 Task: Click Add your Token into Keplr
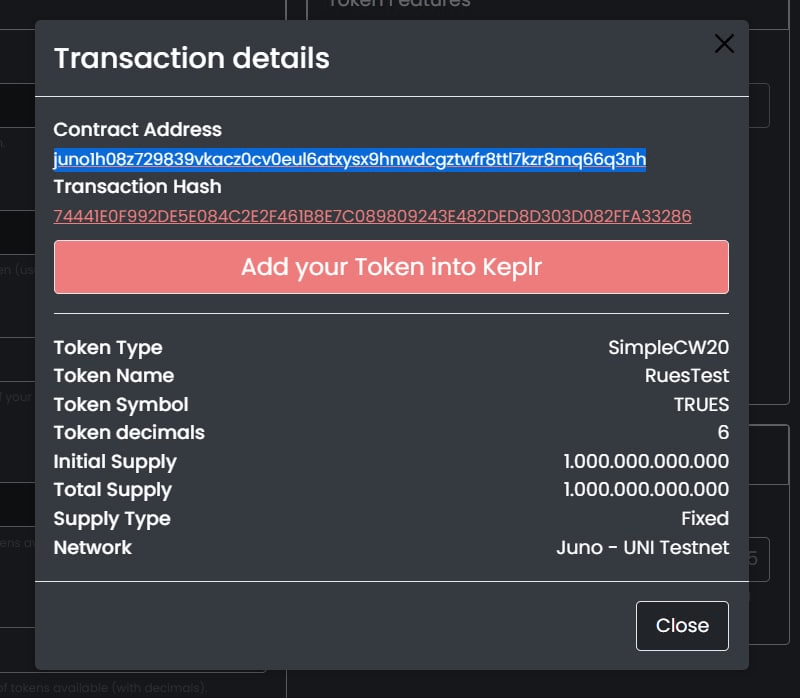[x=391, y=267]
